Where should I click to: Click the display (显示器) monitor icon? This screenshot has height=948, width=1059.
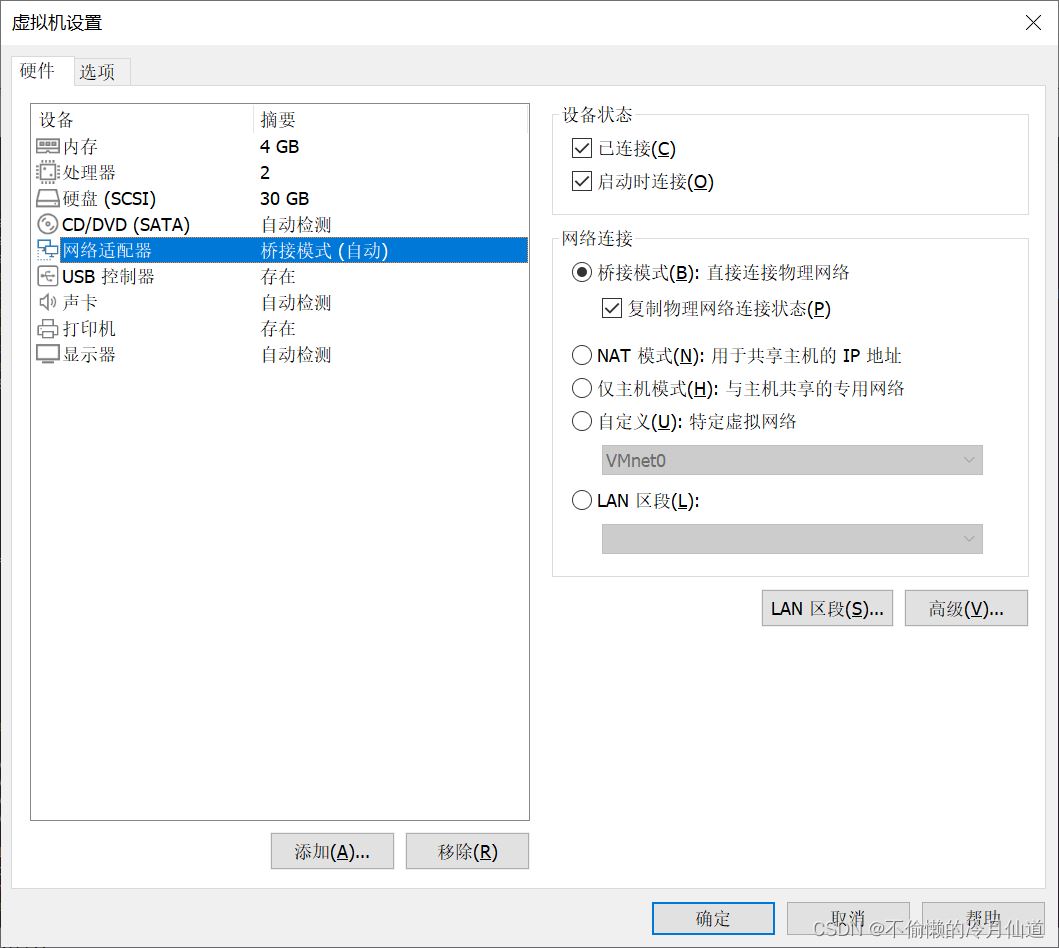click(47, 354)
